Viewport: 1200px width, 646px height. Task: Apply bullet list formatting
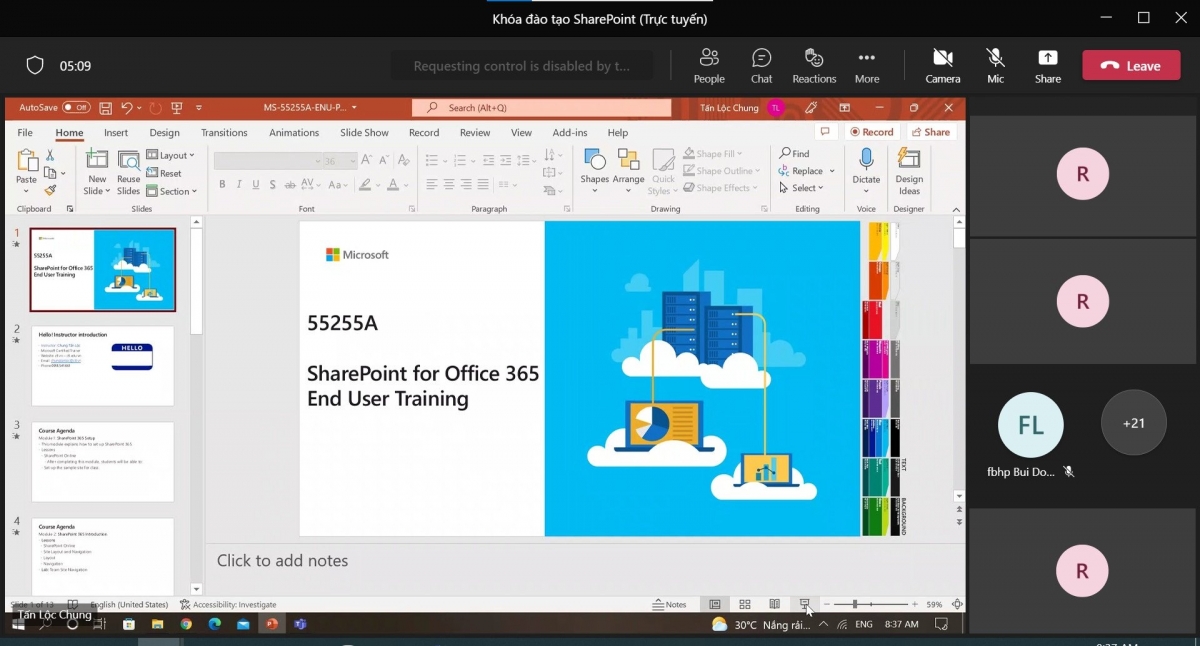pos(431,160)
